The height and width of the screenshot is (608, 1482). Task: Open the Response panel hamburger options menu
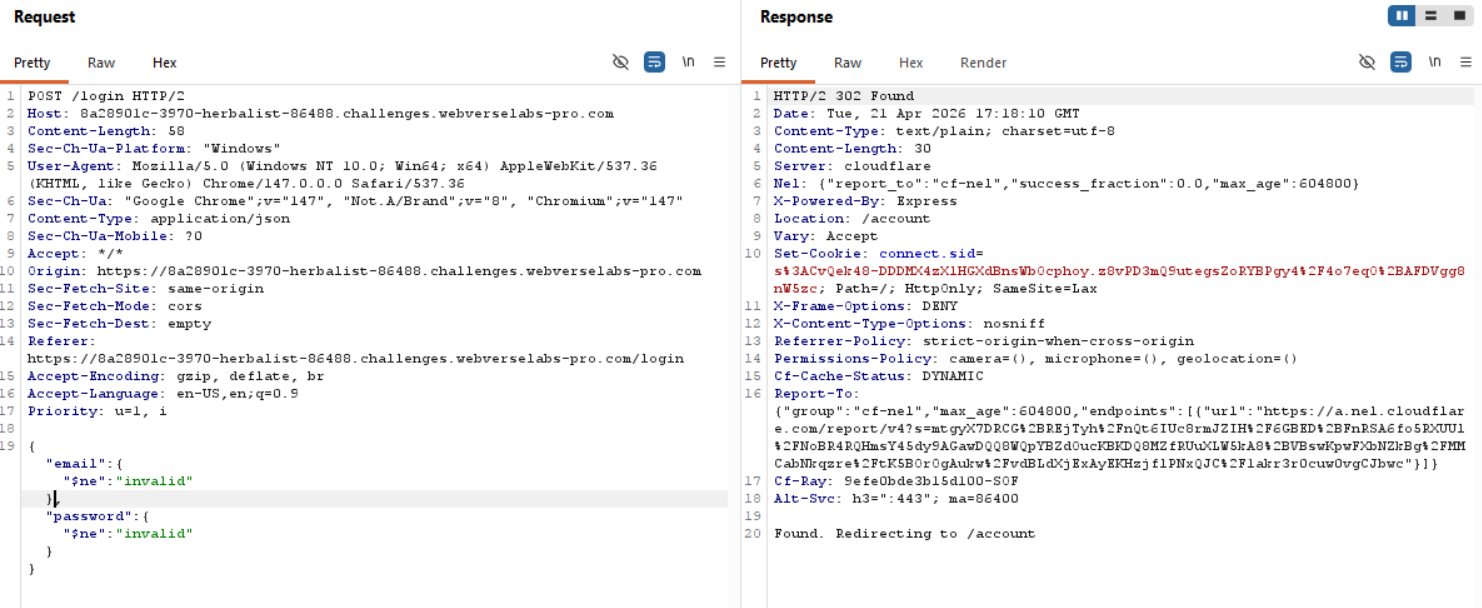coord(1466,62)
